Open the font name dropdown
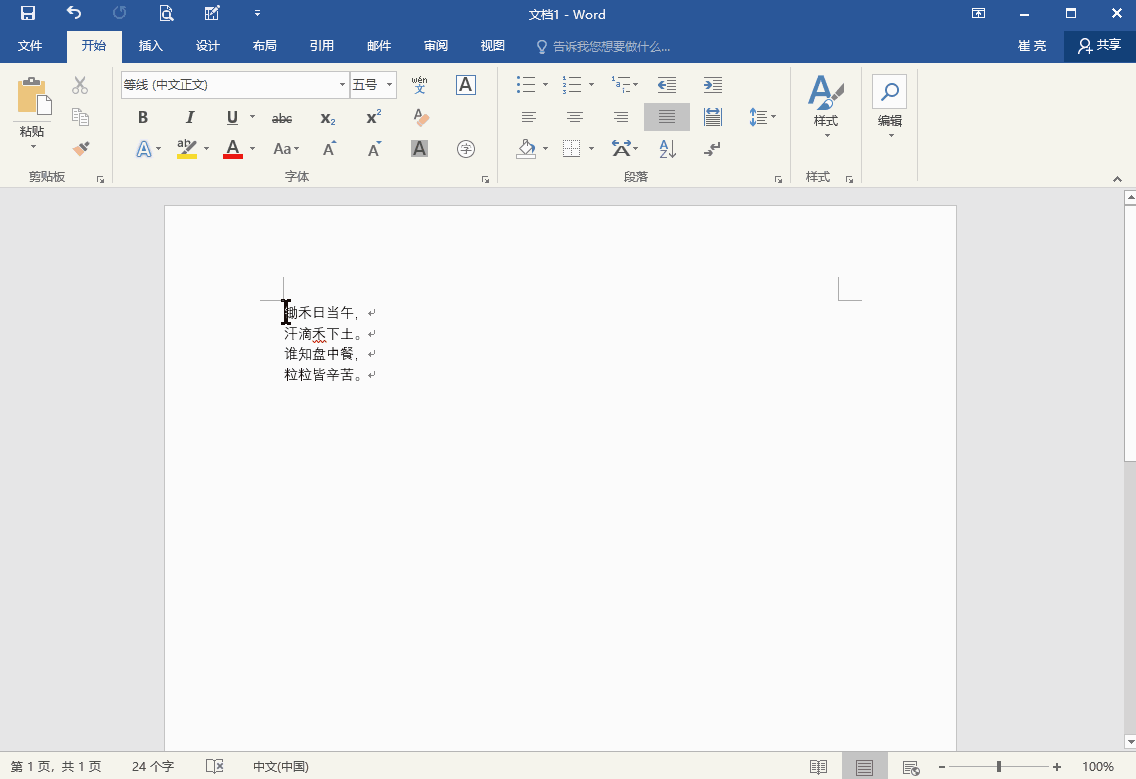The height and width of the screenshot is (779, 1136). (342, 85)
